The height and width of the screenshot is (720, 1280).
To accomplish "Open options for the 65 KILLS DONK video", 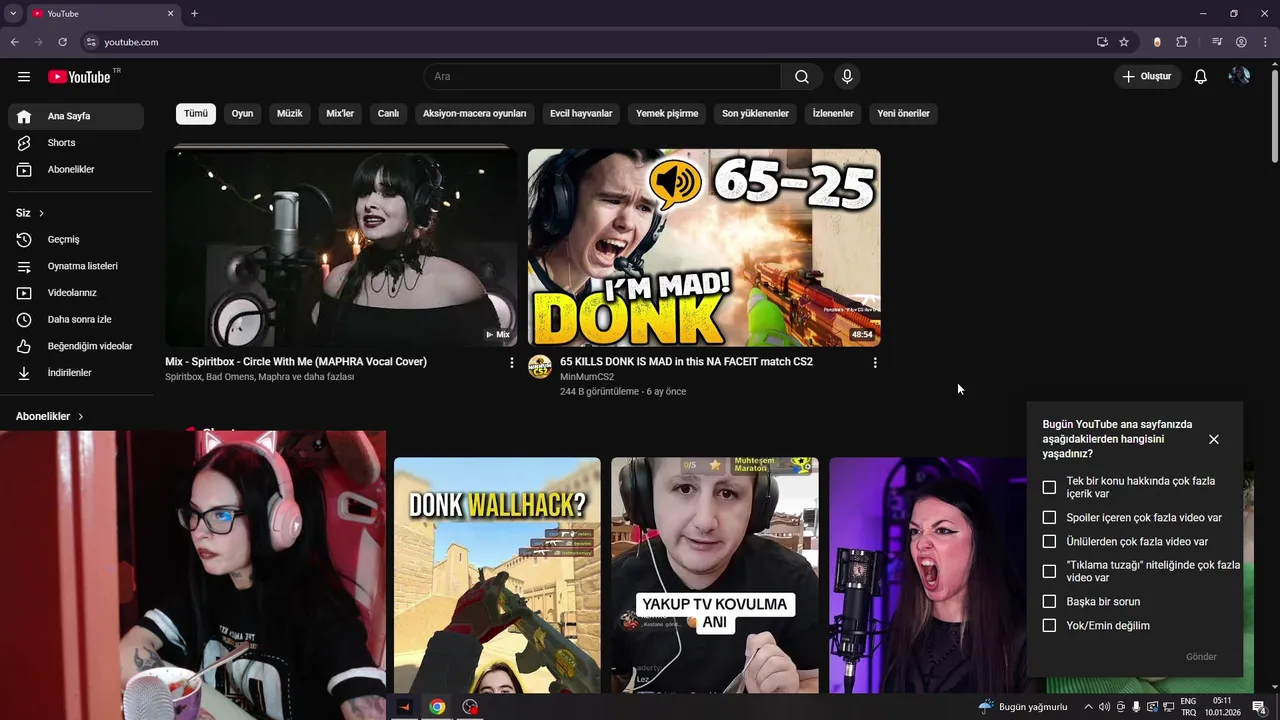I will 875,363.
